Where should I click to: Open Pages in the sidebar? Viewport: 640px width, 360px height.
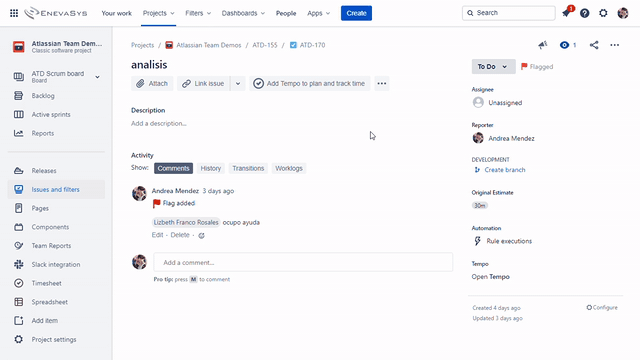tap(56, 208)
